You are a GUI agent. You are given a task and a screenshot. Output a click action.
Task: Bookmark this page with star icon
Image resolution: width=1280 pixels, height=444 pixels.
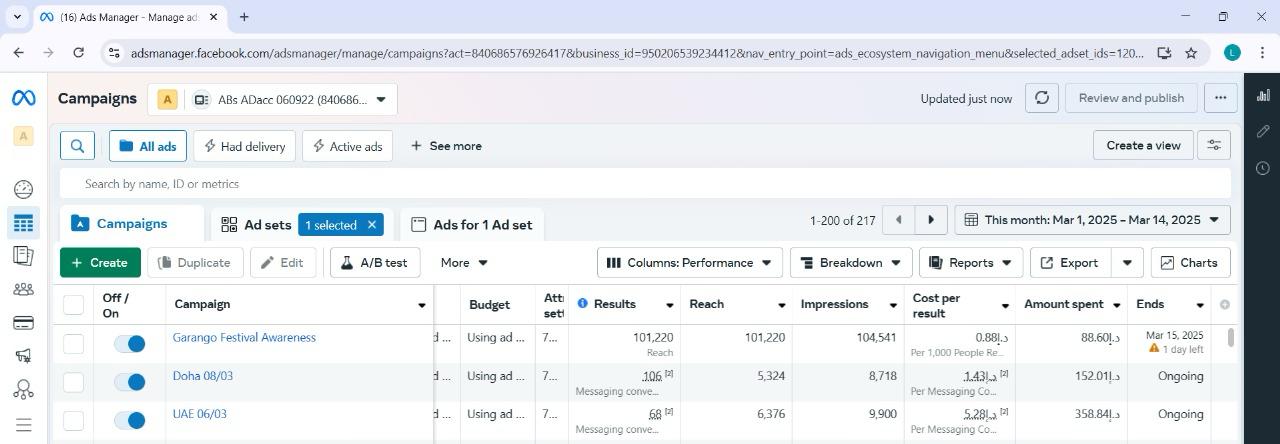click(x=1191, y=53)
